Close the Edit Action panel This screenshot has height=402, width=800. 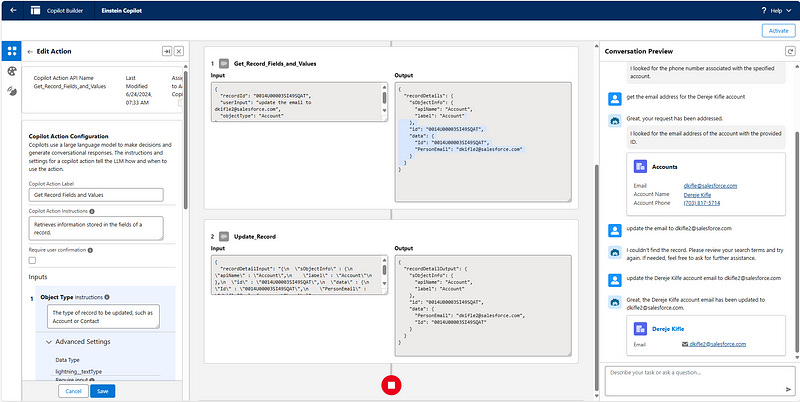(x=179, y=52)
